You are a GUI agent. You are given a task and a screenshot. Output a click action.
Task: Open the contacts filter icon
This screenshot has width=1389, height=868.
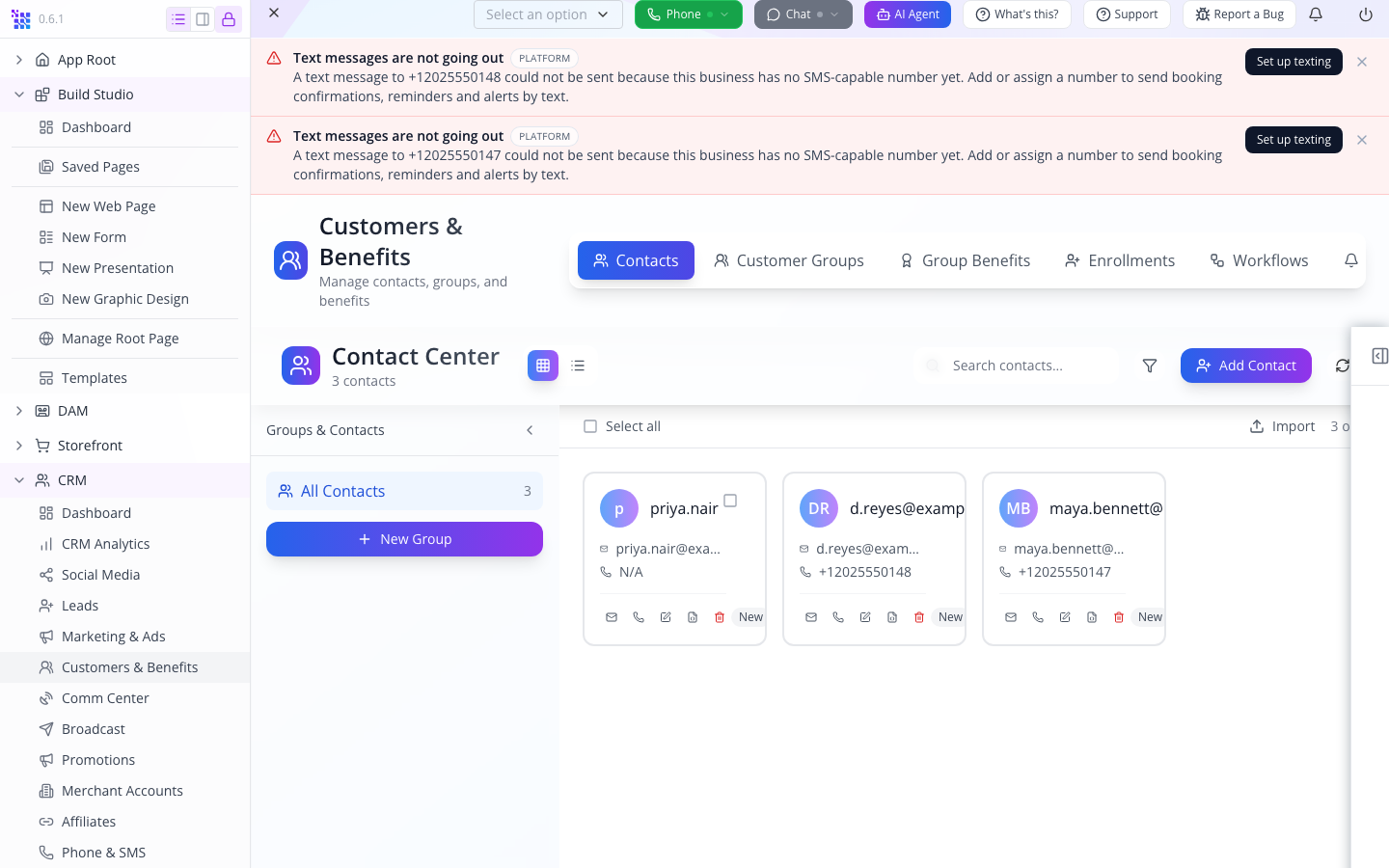tap(1150, 366)
